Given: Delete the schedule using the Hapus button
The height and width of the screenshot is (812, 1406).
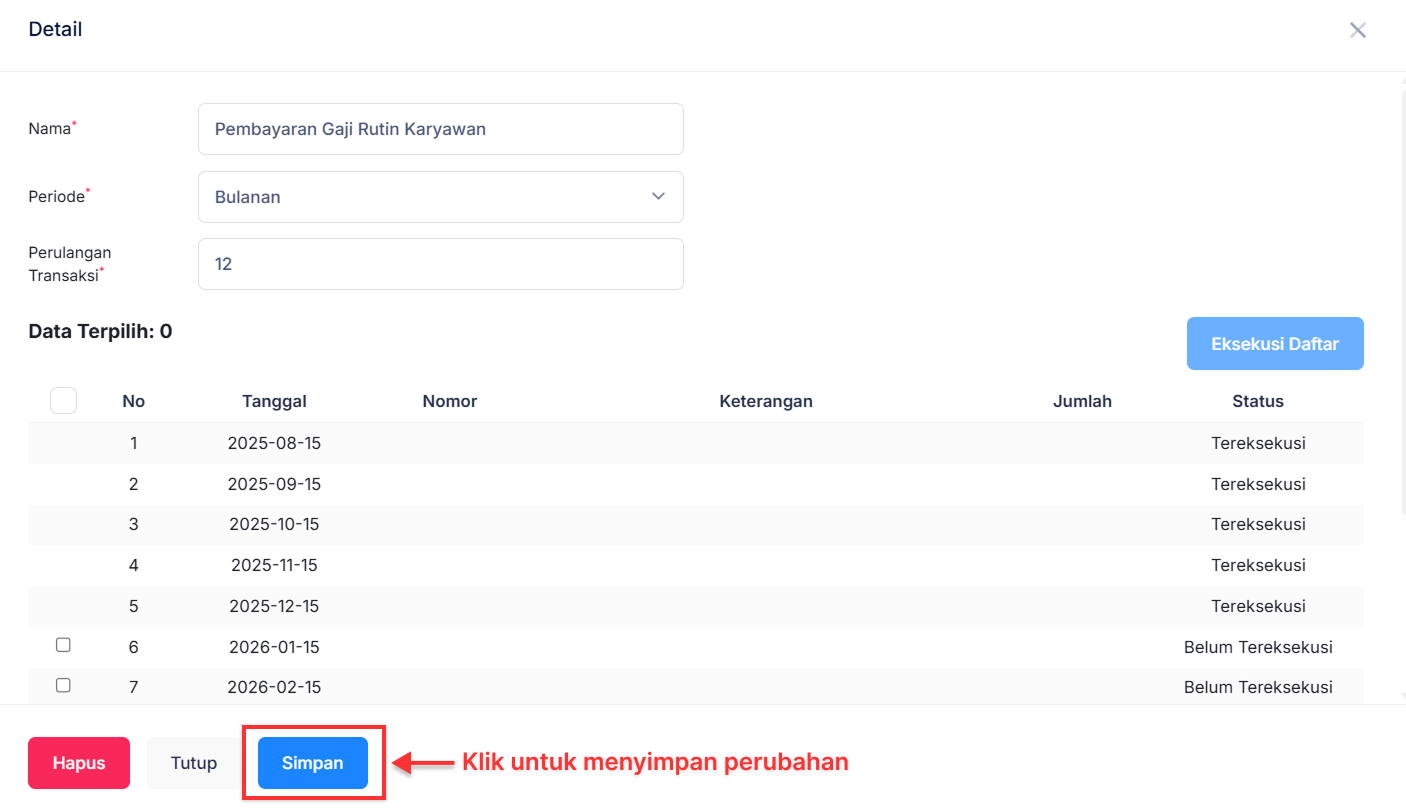Looking at the screenshot, I should (78, 762).
